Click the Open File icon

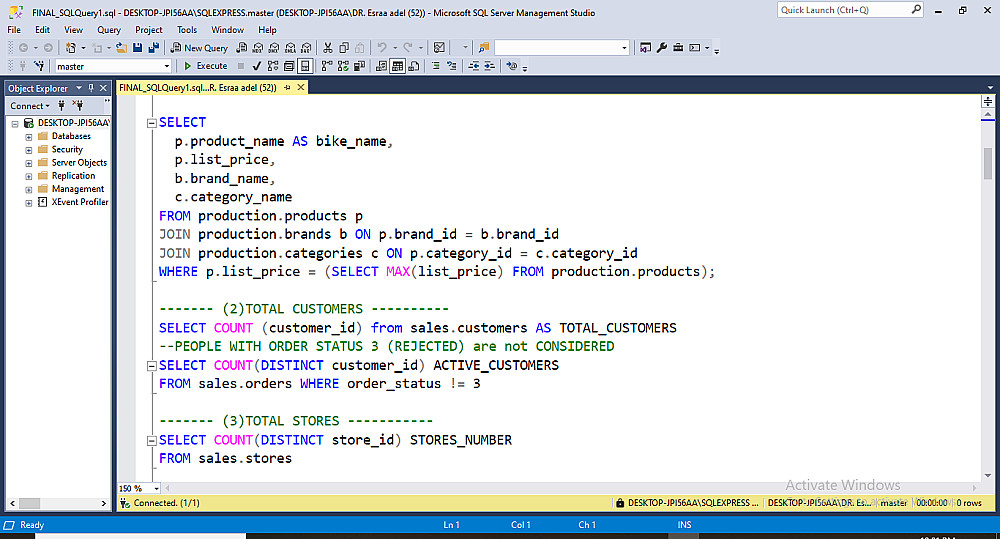point(121,48)
